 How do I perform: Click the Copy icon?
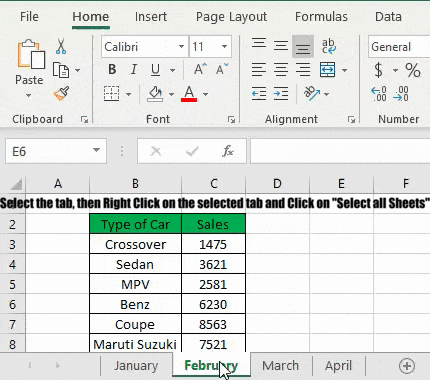click(x=61, y=70)
